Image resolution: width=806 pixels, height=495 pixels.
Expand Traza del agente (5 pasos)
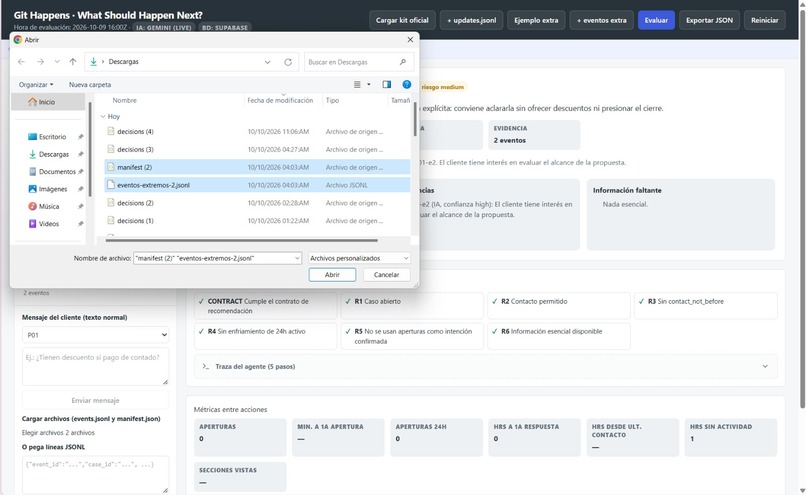[x=486, y=366]
